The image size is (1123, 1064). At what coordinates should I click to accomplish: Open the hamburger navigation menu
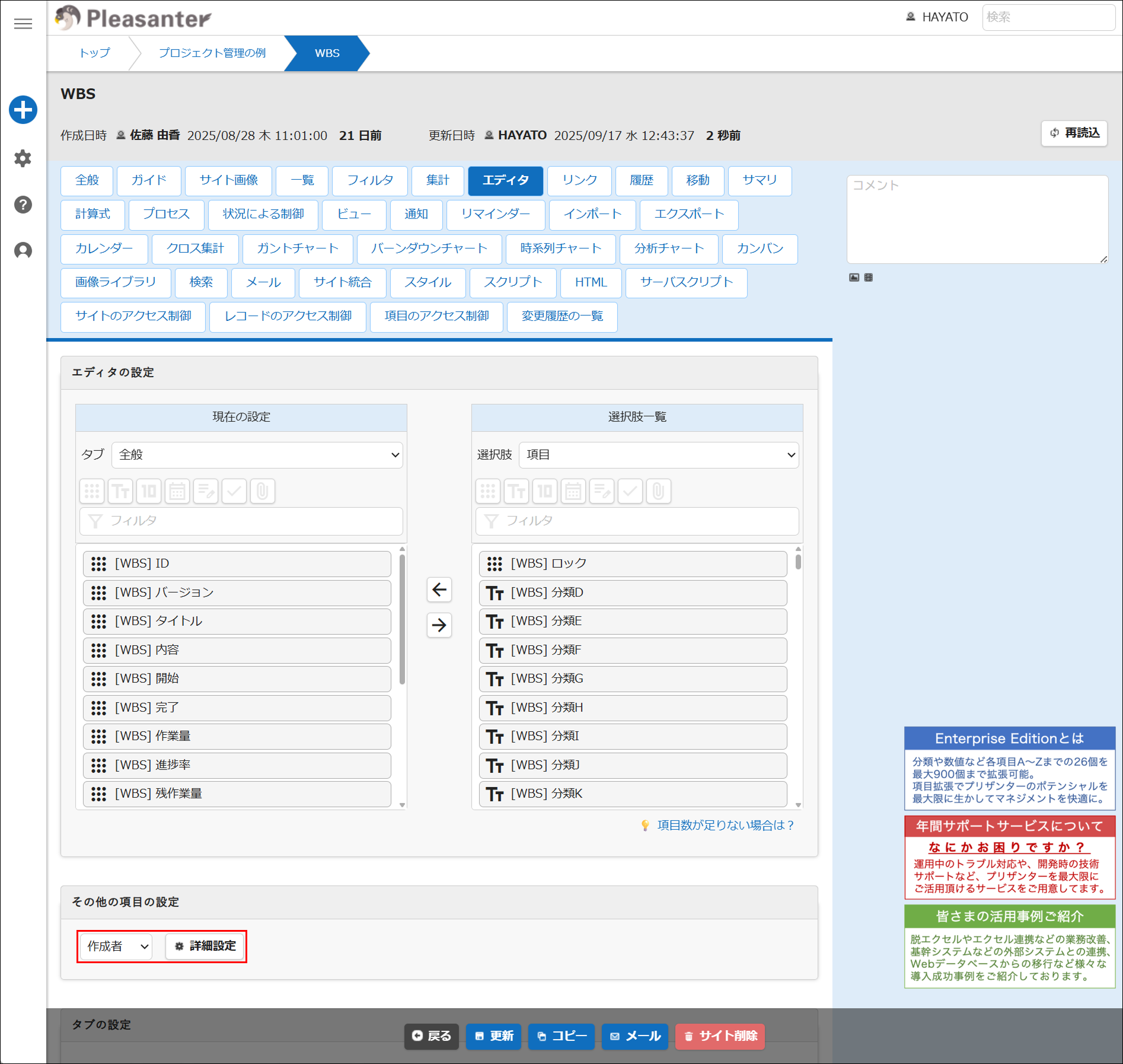[x=23, y=24]
